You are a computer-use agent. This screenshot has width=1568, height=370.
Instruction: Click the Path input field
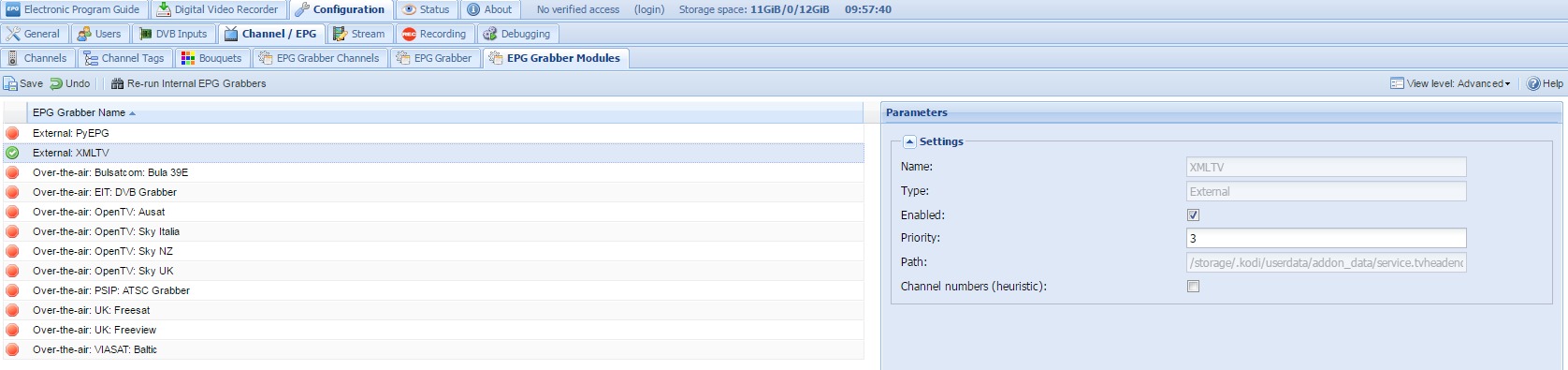pos(1326,262)
